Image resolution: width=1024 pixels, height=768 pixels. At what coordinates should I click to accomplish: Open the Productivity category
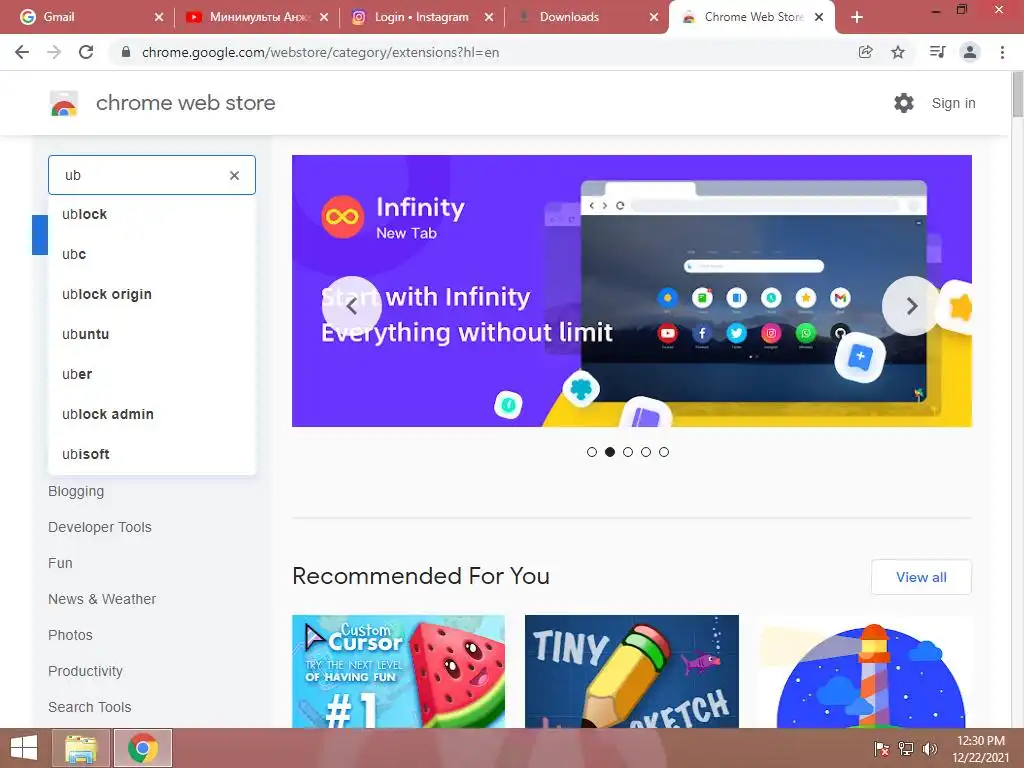[x=85, y=671]
